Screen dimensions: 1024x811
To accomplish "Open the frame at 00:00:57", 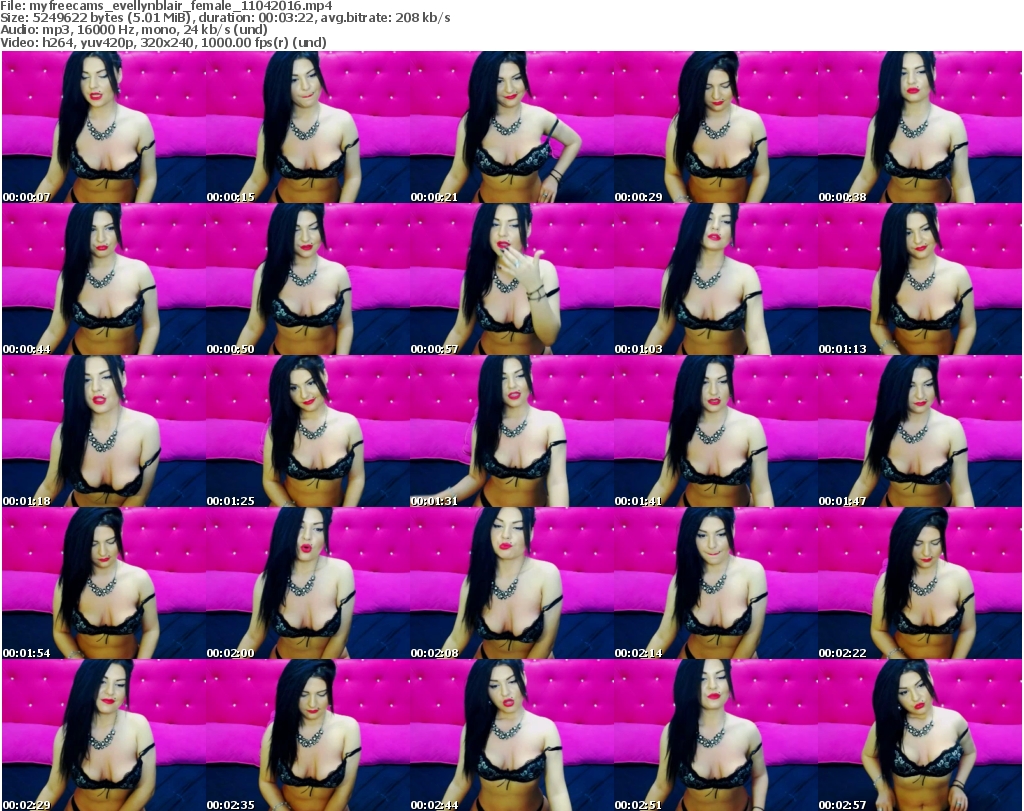I will (511, 279).
